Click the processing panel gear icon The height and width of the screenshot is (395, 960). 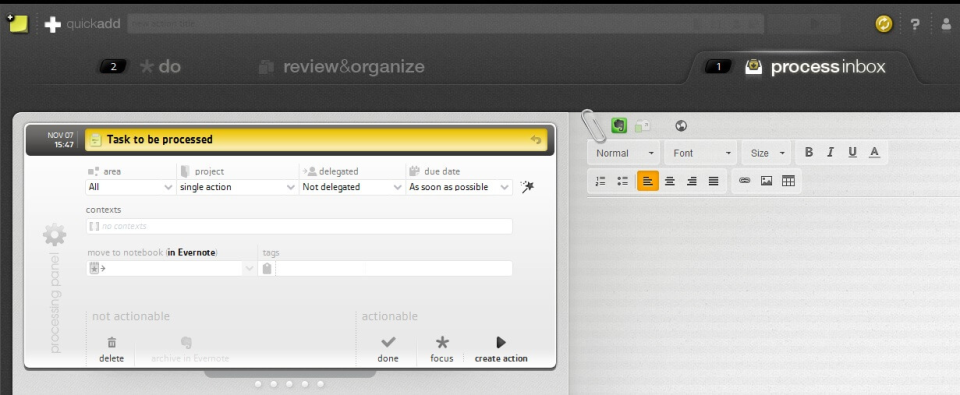click(x=54, y=235)
